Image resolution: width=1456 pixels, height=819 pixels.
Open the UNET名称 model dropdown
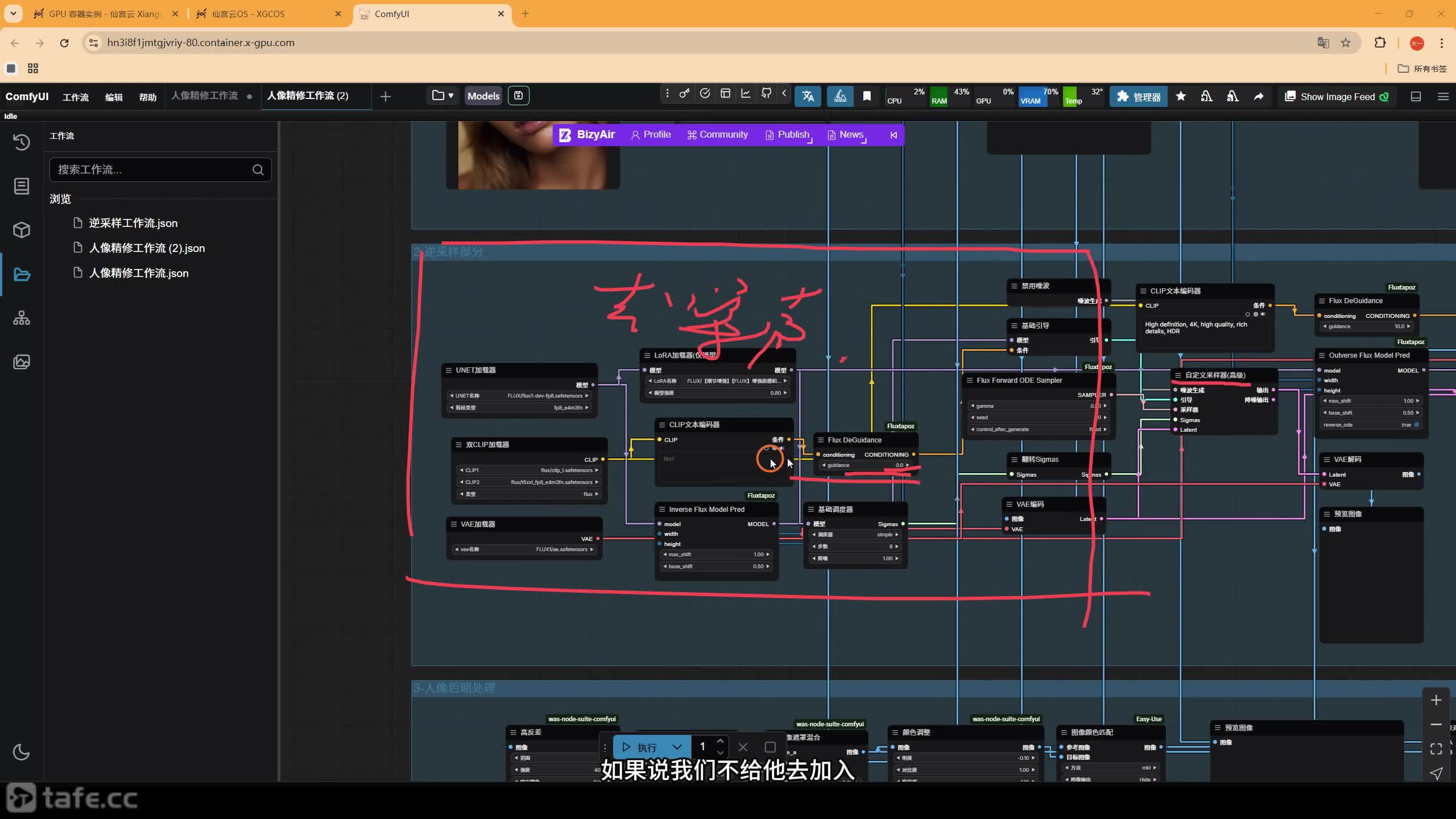point(520,396)
